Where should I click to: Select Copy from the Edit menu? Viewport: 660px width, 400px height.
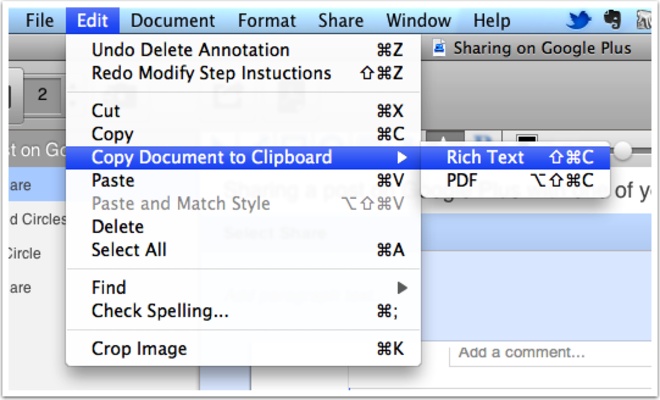[x=243, y=134]
